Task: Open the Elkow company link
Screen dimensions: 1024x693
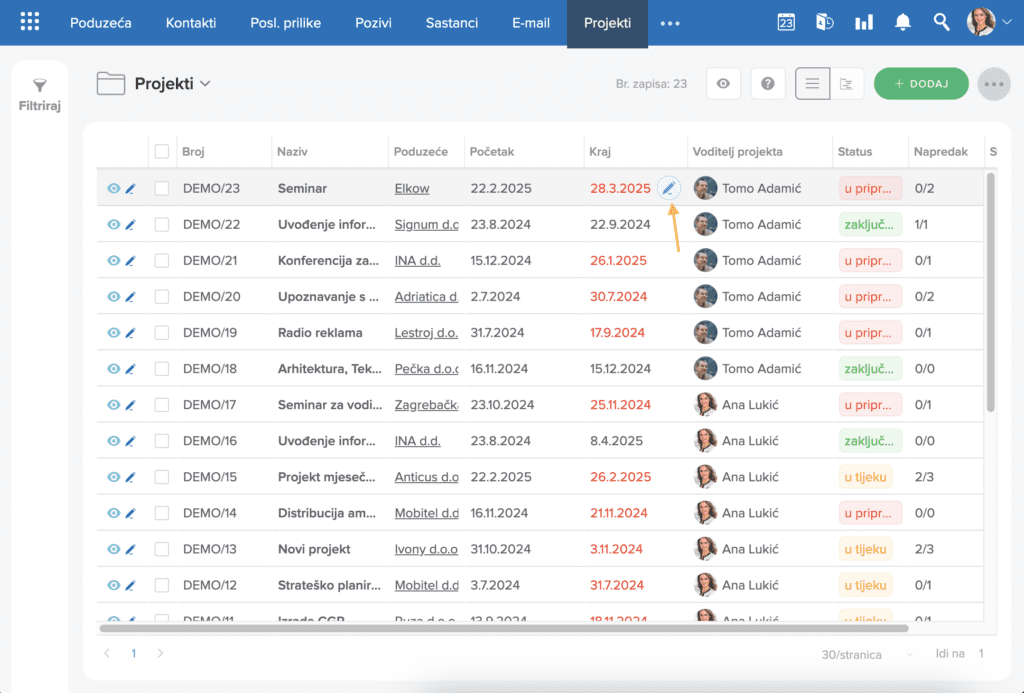Action: 411,189
